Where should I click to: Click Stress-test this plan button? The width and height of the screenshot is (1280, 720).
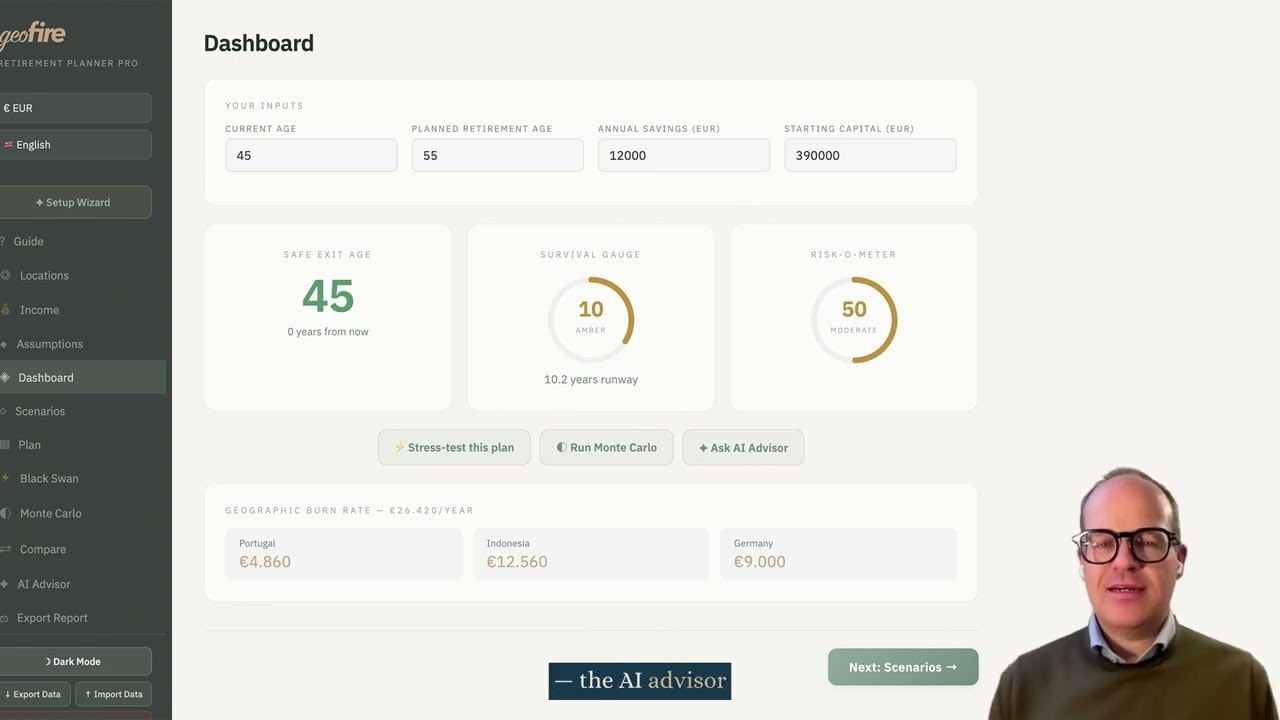tap(454, 447)
